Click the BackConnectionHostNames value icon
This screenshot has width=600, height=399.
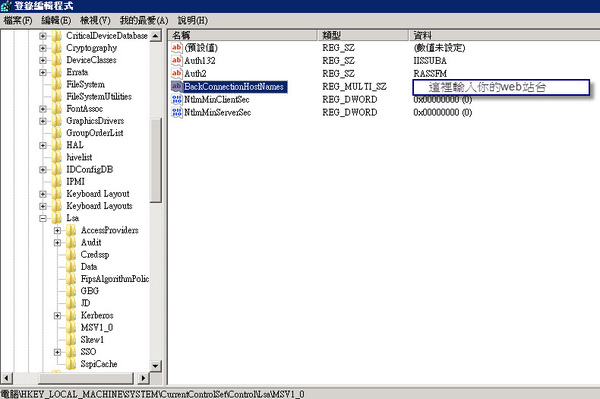click(177, 86)
